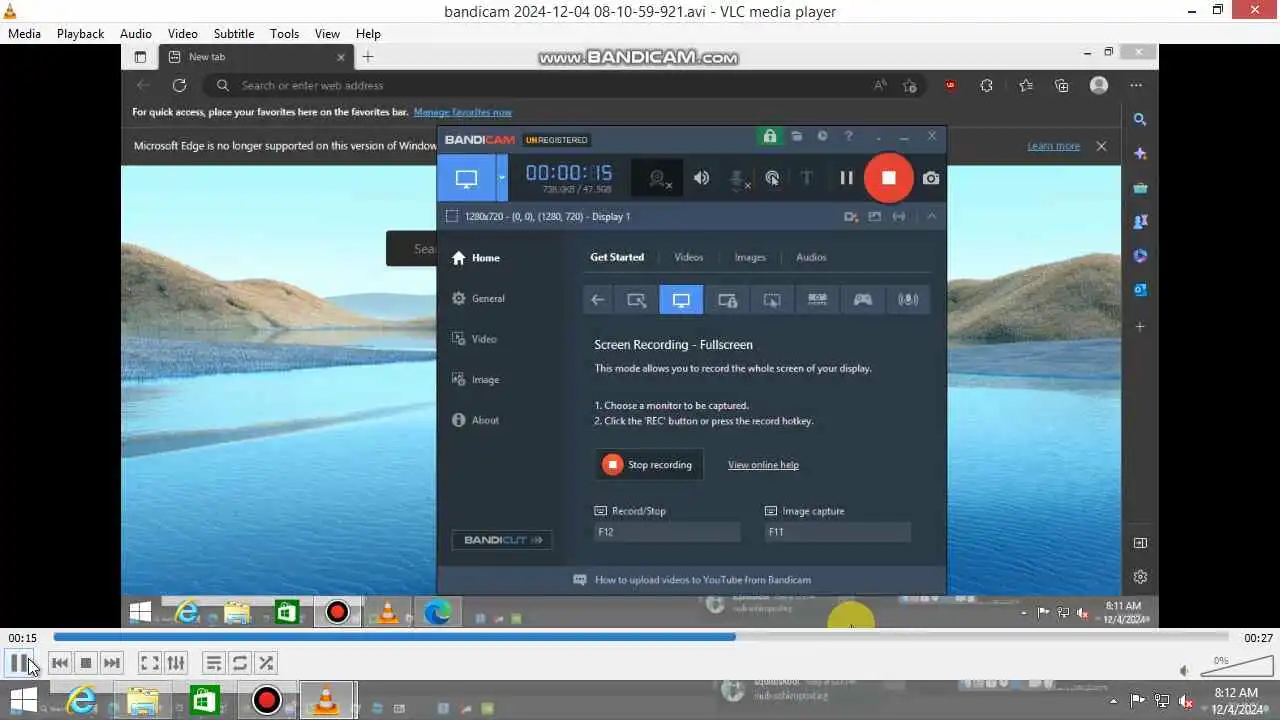Switch to Bandicam Videos tab
Image resolution: width=1280 pixels, height=720 pixels.
(689, 257)
